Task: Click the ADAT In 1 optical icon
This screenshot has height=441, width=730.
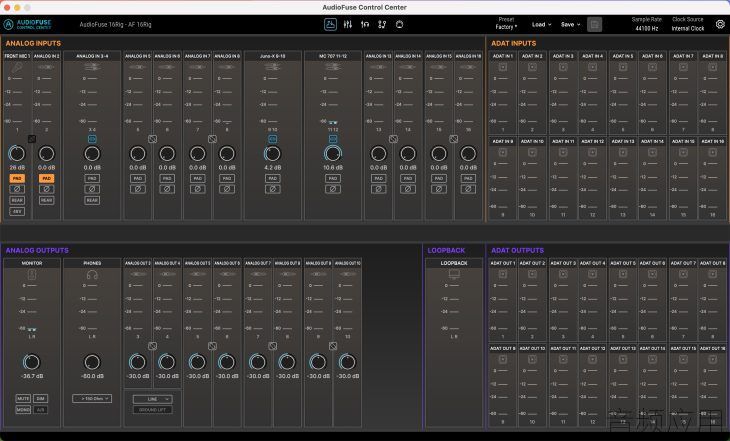Action: [x=503, y=68]
